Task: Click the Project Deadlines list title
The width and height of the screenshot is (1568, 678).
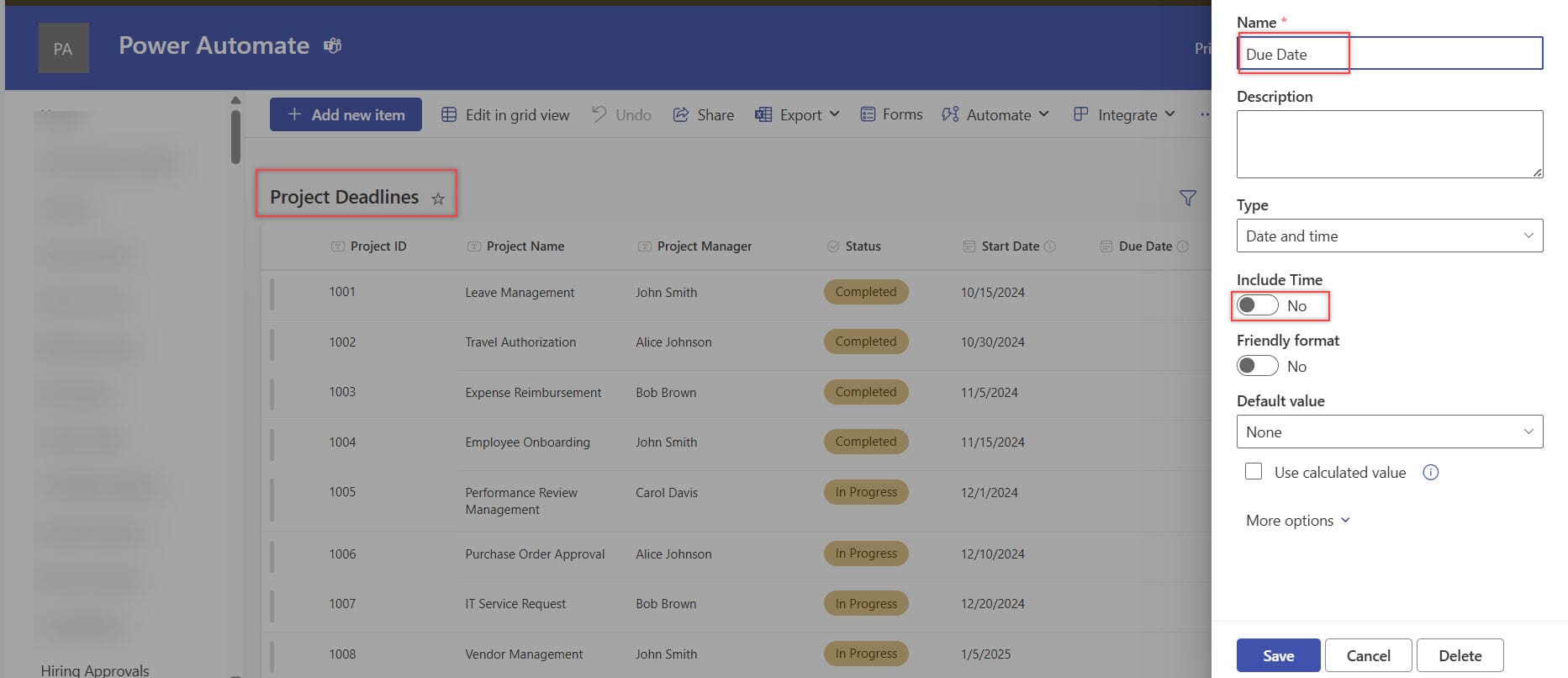Action: click(344, 197)
